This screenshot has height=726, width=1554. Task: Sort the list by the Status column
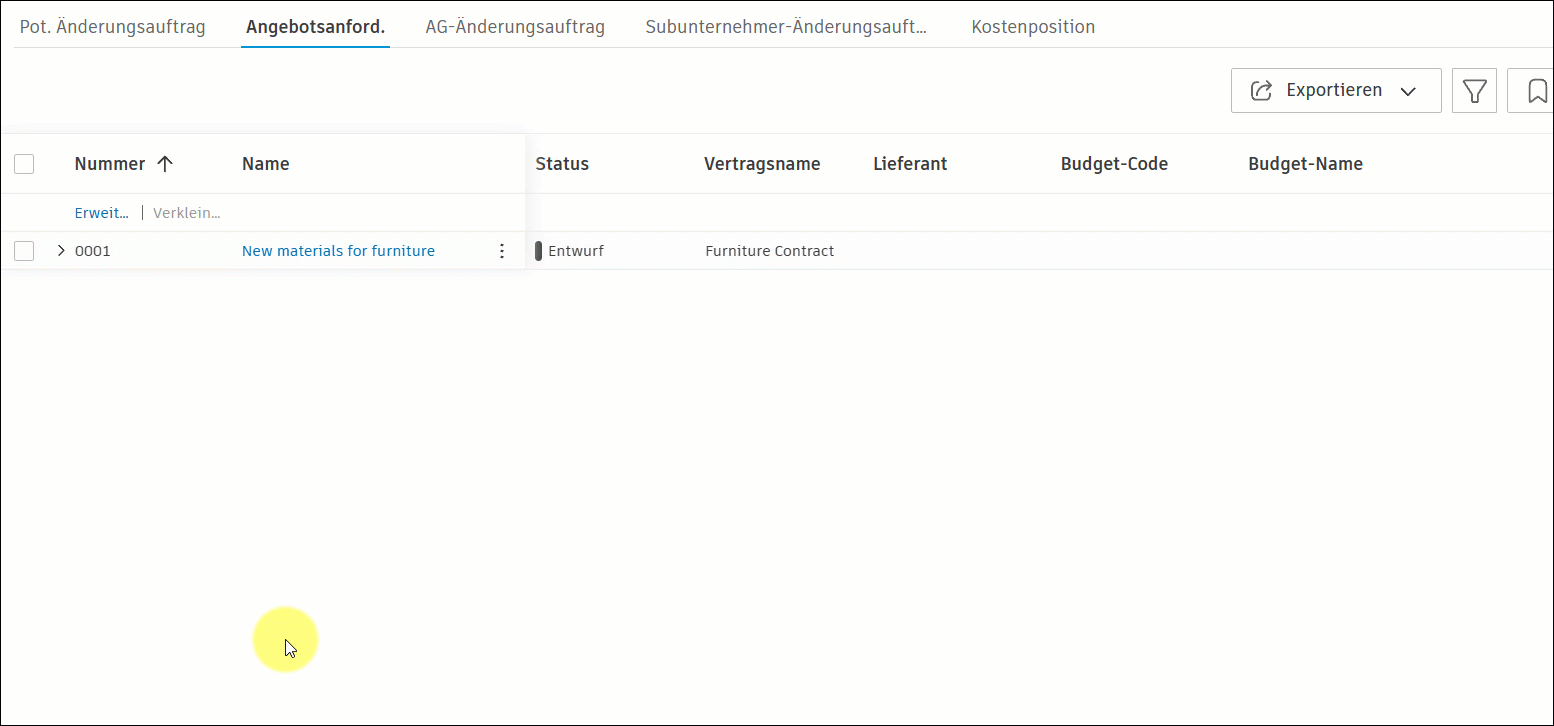pos(562,163)
